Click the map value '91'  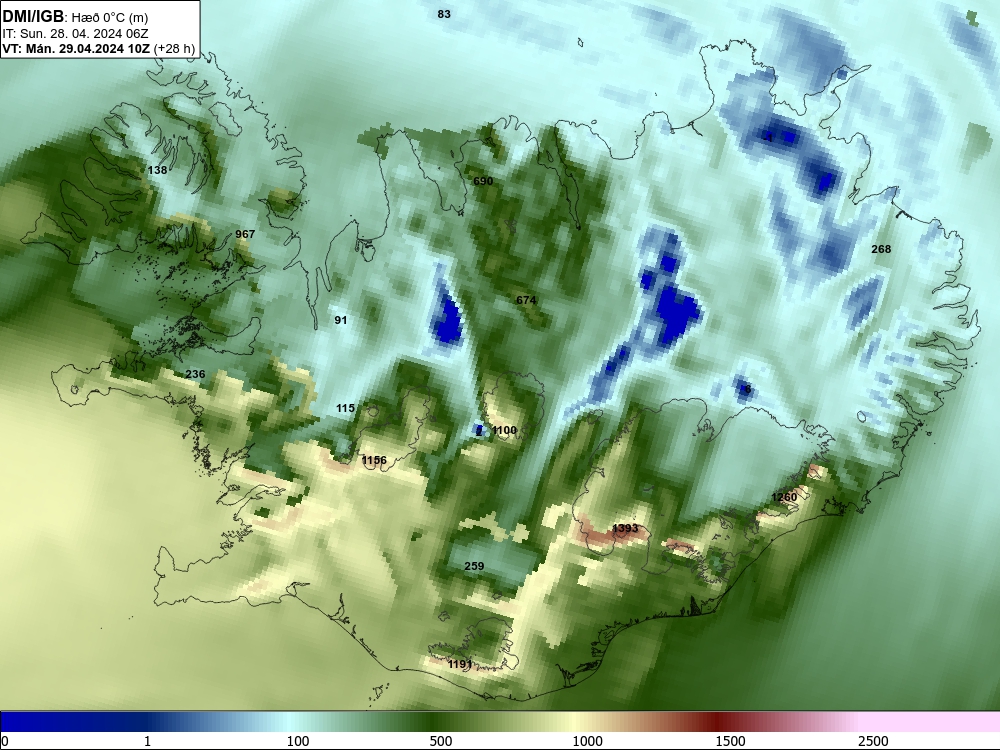pos(341,320)
